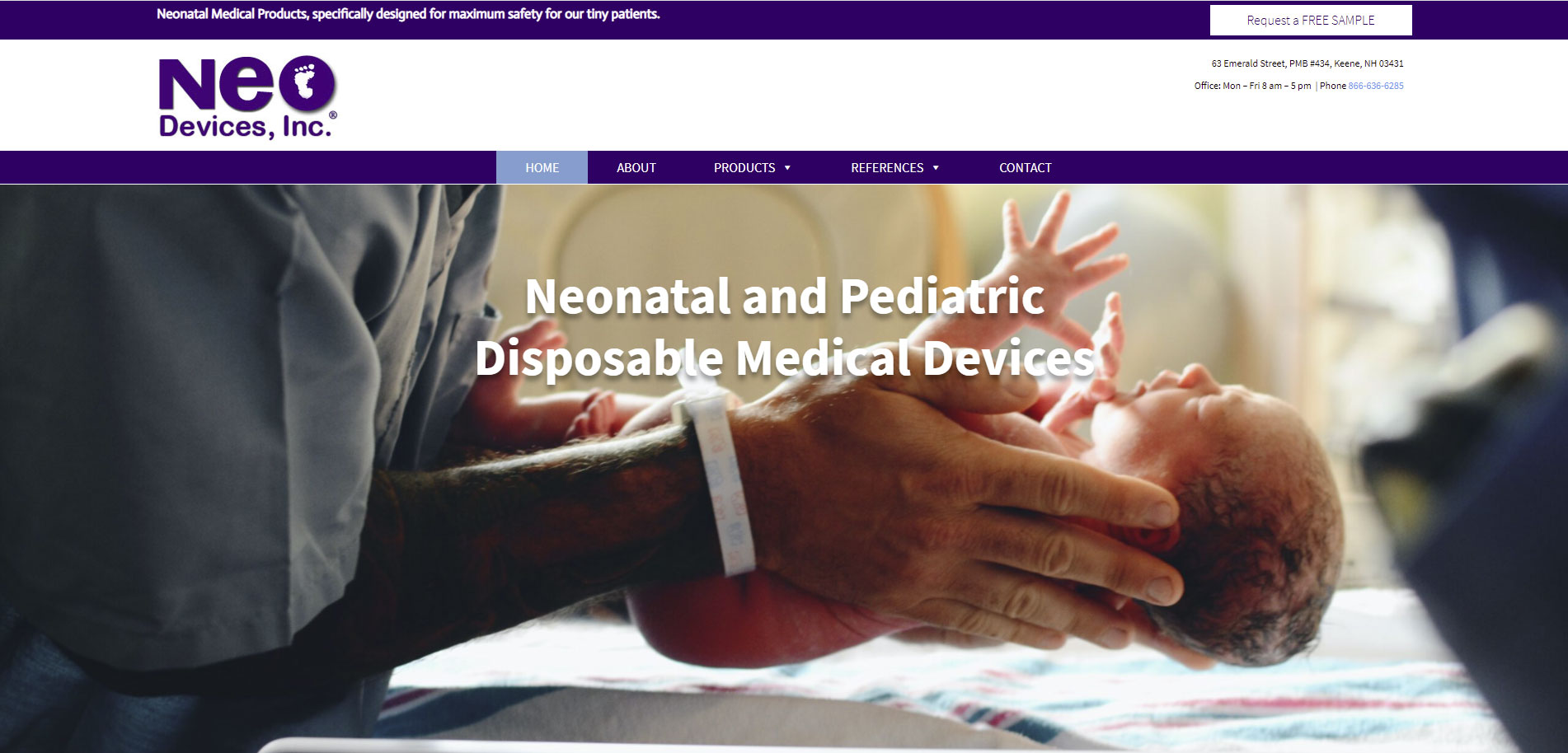
Task: Click the registered trademark symbol beside the logo
Action: point(333,115)
